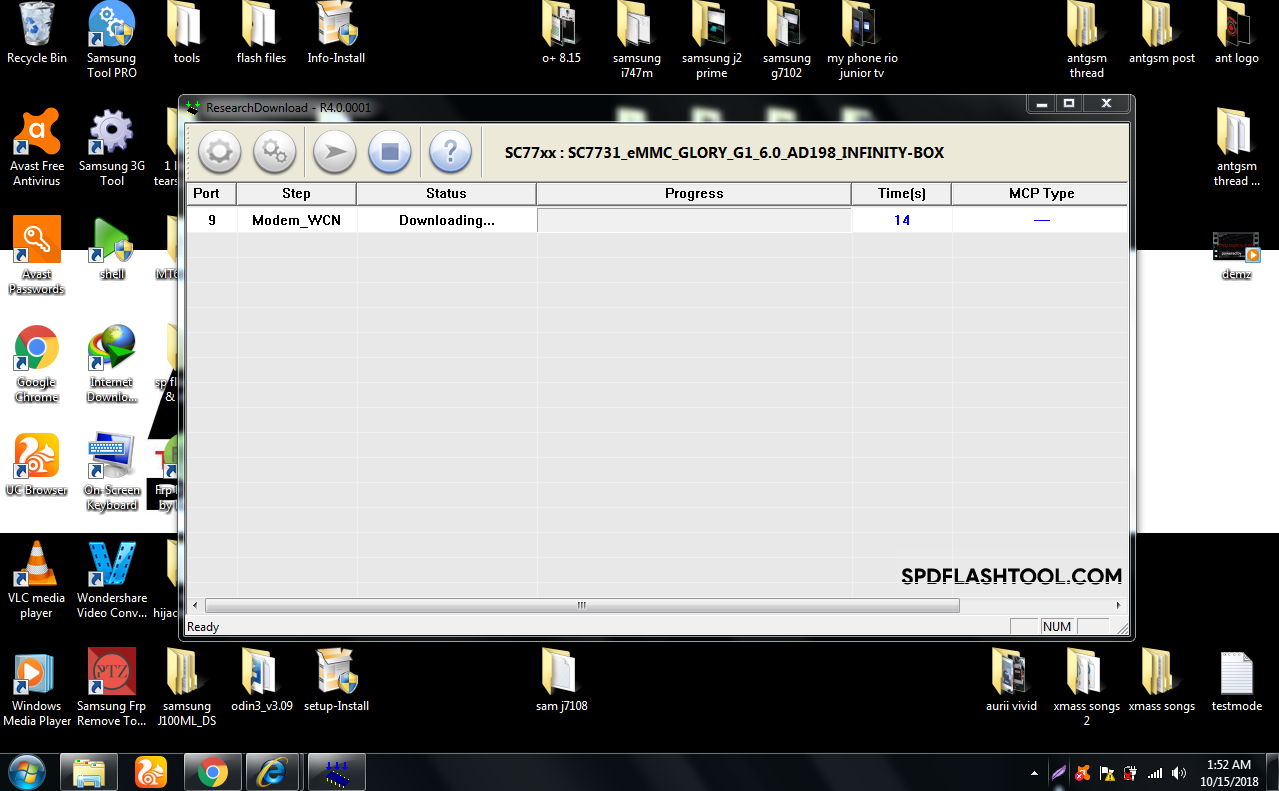Select the Avast Passwords shortcut
Image resolution: width=1279 pixels, height=791 pixels.
[x=37, y=256]
